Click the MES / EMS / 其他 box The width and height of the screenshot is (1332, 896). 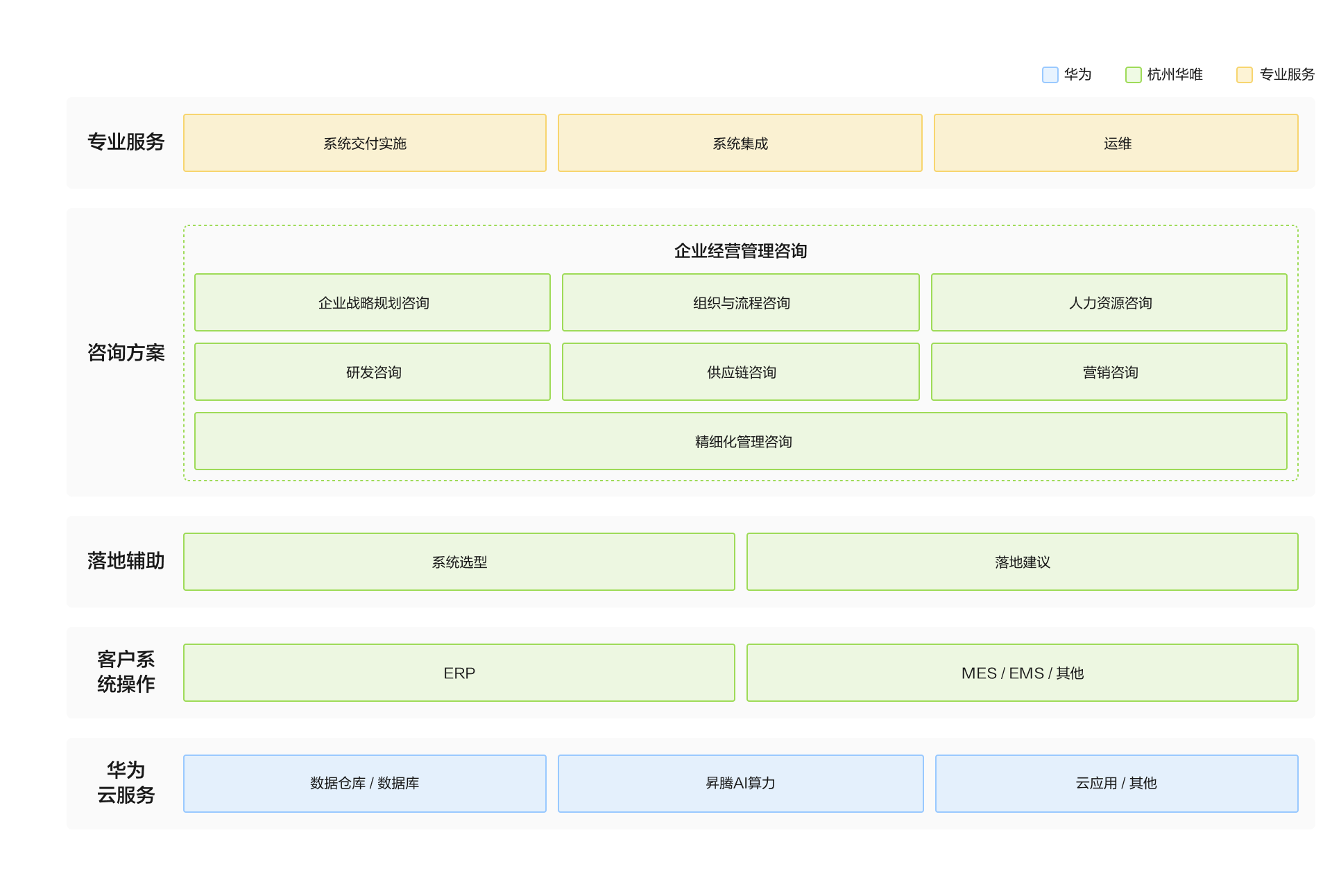coord(1022,673)
